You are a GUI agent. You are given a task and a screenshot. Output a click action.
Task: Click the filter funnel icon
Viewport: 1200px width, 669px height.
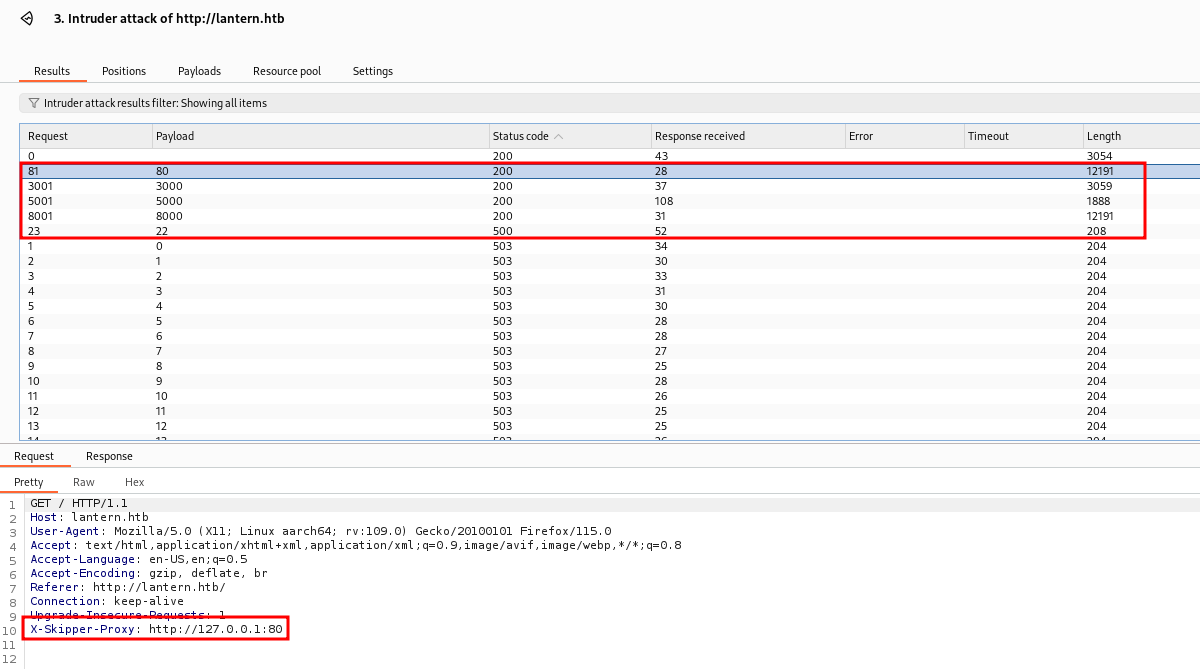pyautogui.click(x=33, y=103)
